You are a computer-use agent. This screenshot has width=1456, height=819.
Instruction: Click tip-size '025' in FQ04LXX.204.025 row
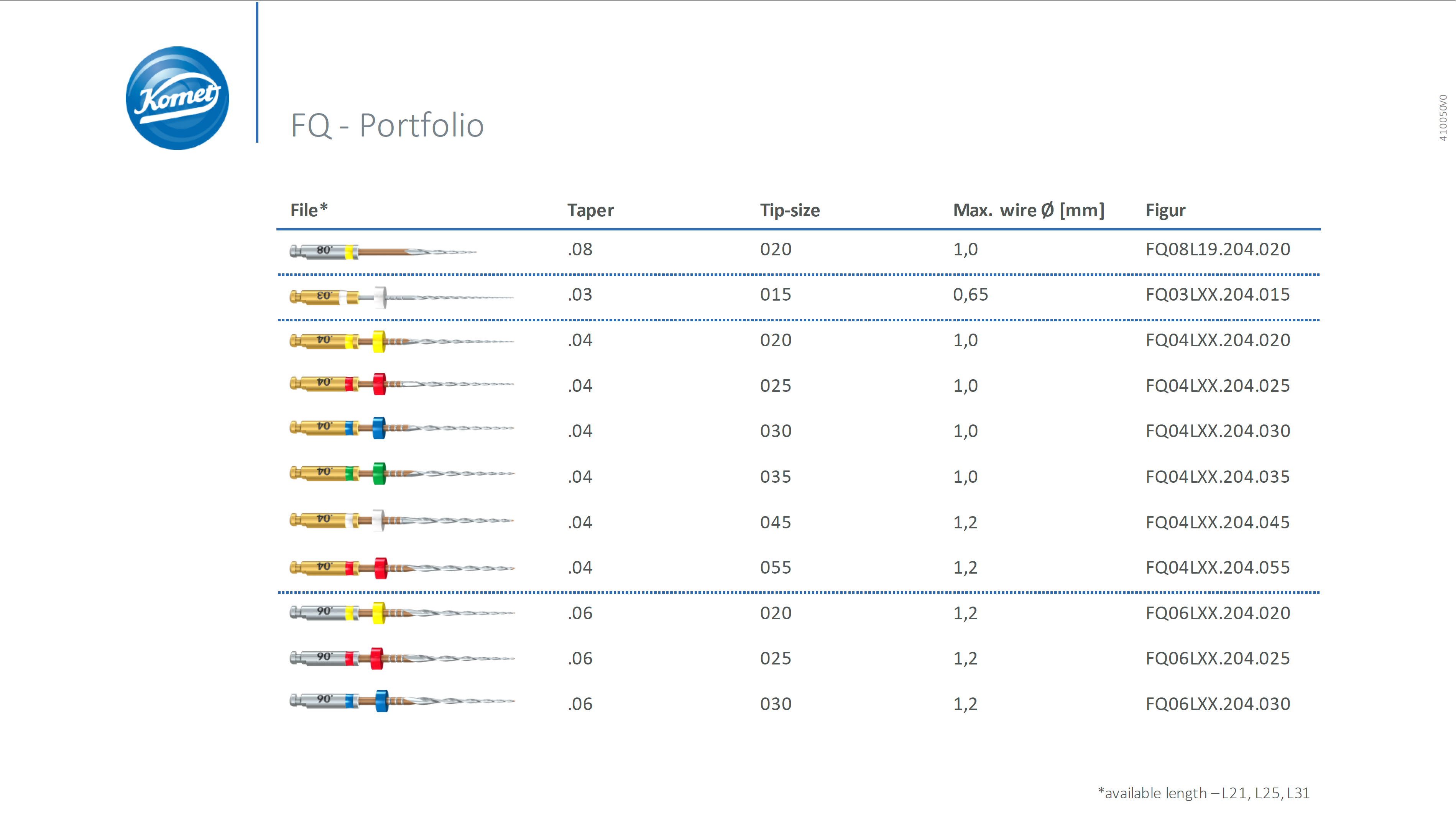(776, 385)
